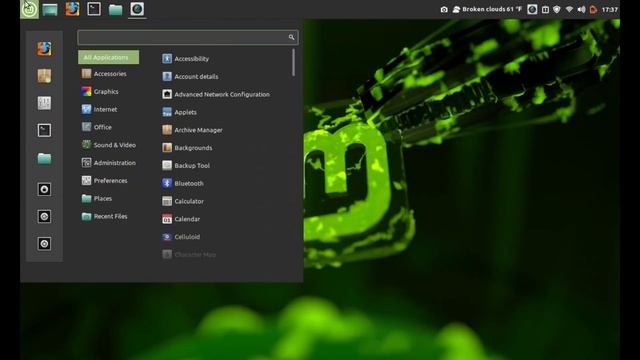
Task: Open the Files folder in the favorites sidebar
Action: pyautogui.click(x=44, y=158)
